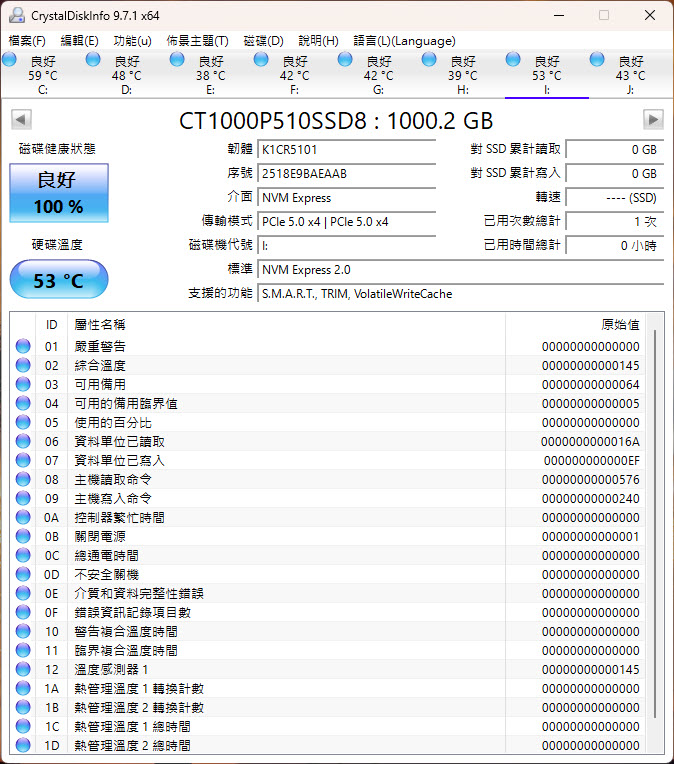Click status icon for 0D 不安全關機
The height and width of the screenshot is (764, 674).
pos(23,574)
